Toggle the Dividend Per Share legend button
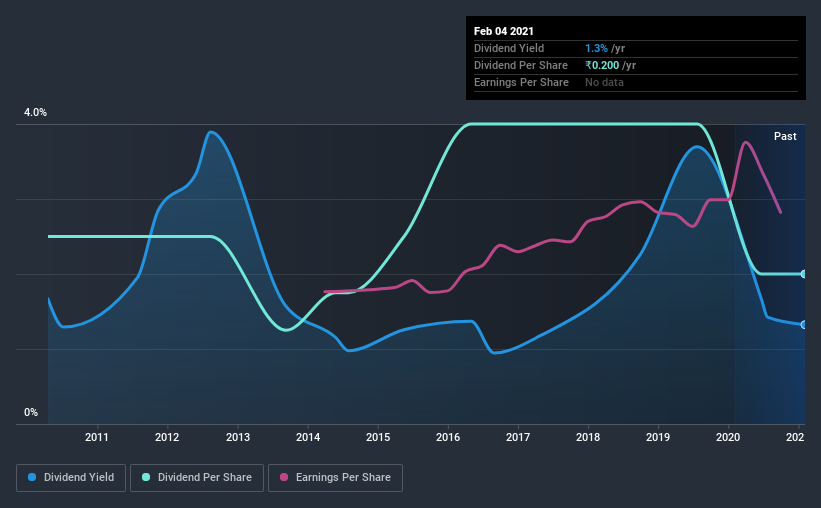This screenshot has height=508, width=821. pos(197,478)
